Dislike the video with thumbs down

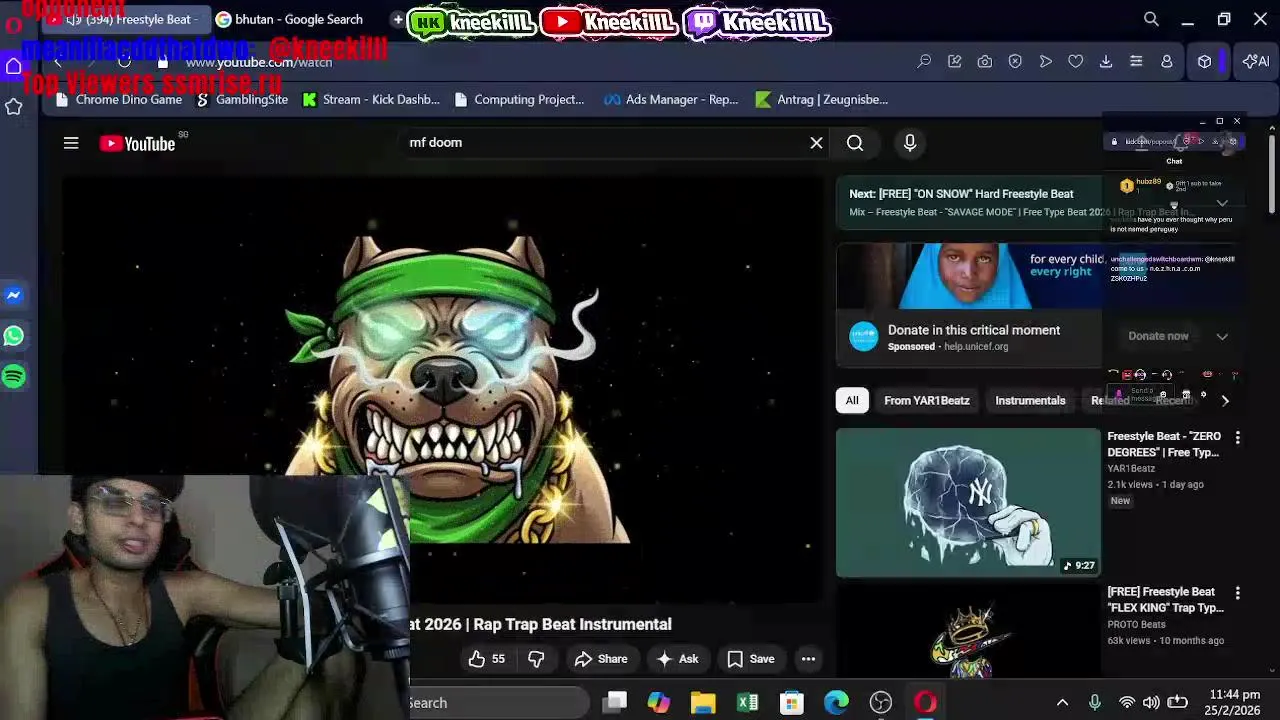tap(536, 659)
